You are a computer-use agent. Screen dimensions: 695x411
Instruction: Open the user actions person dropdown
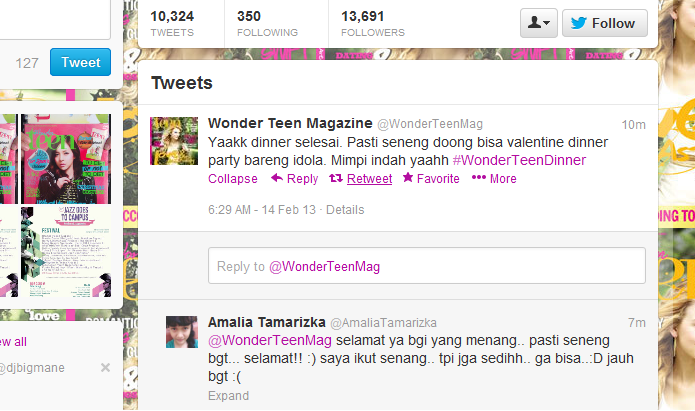[x=539, y=23]
